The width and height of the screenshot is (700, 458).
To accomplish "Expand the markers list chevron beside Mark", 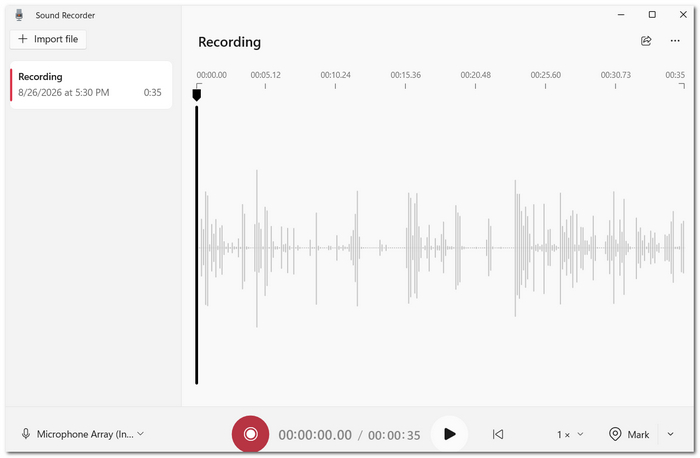I will tap(671, 434).
